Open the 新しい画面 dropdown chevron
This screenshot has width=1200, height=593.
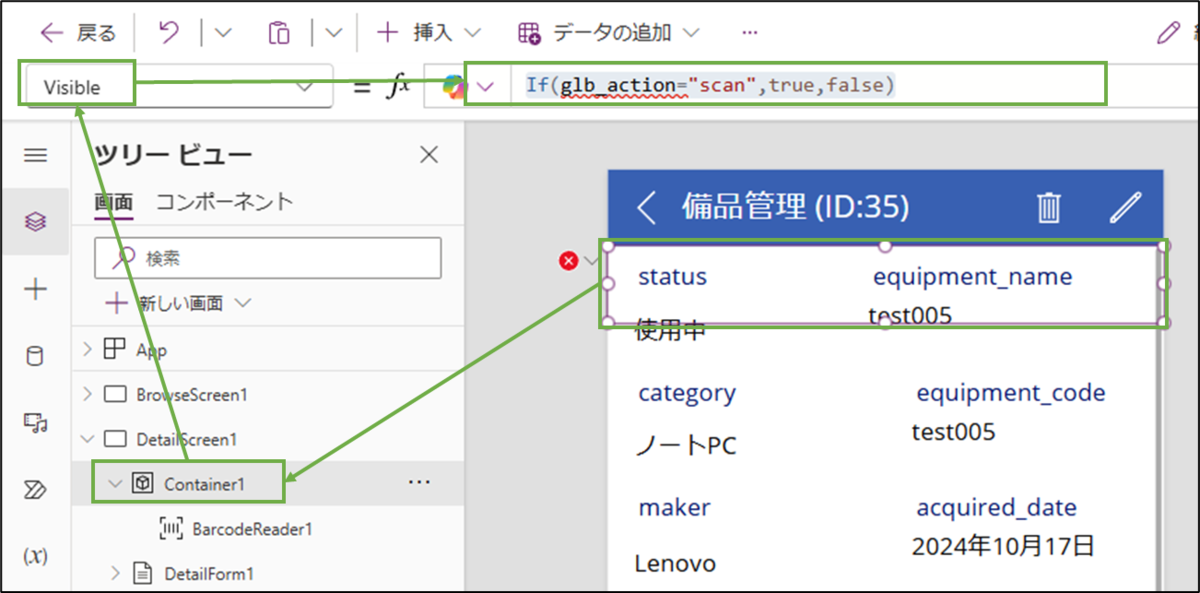point(241,303)
